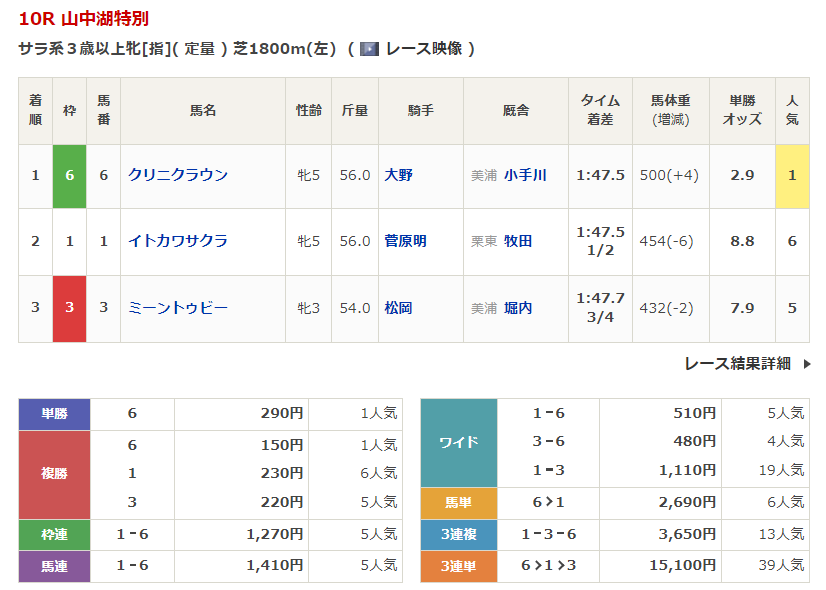
Task: Click the 単勝 payout label
Action: pyautogui.click(x=54, y=414)
